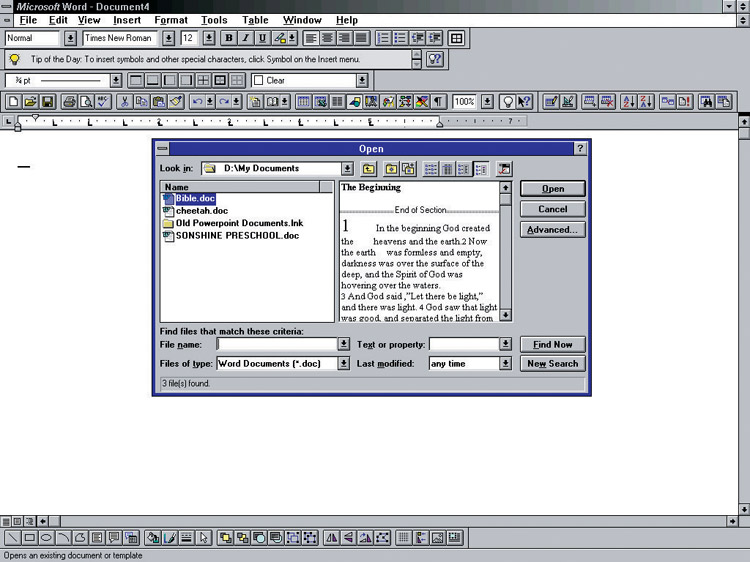Save the document with the floppy disk icon
The height and width of the screenshot is (562, 750).
pyautogui.click(x=47, y=101)
